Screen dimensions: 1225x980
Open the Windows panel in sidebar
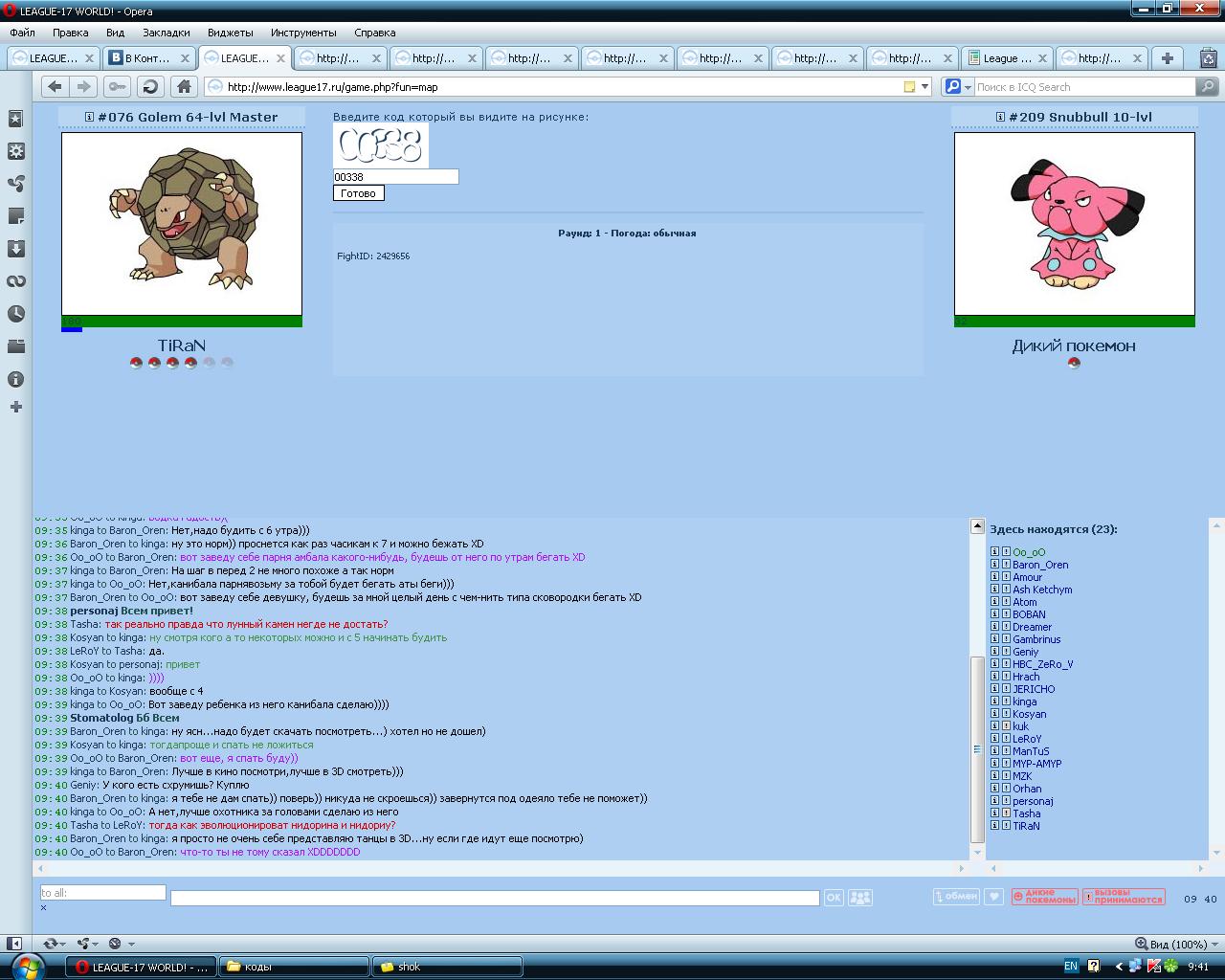pos(16,346)
